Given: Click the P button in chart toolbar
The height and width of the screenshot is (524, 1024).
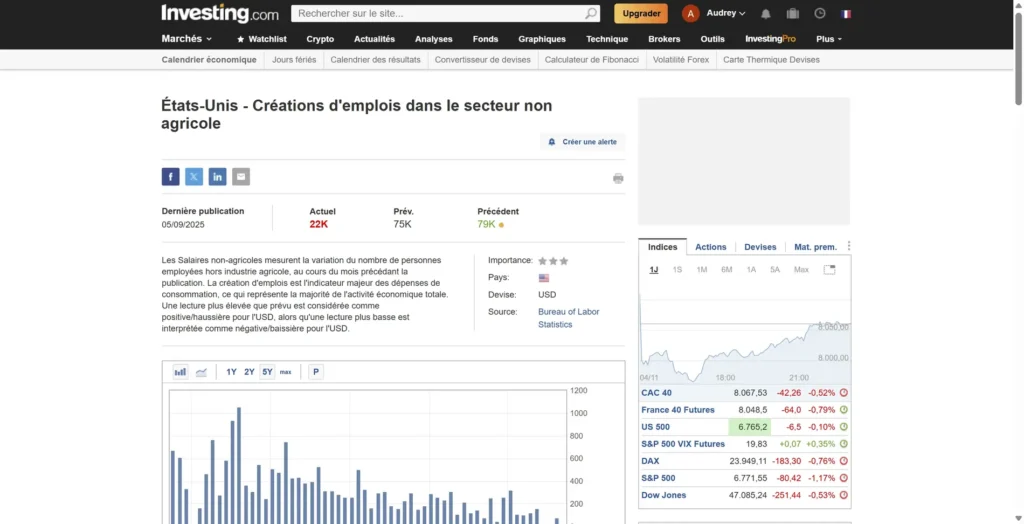Looking at the screenshot, I should click(316, 372).
